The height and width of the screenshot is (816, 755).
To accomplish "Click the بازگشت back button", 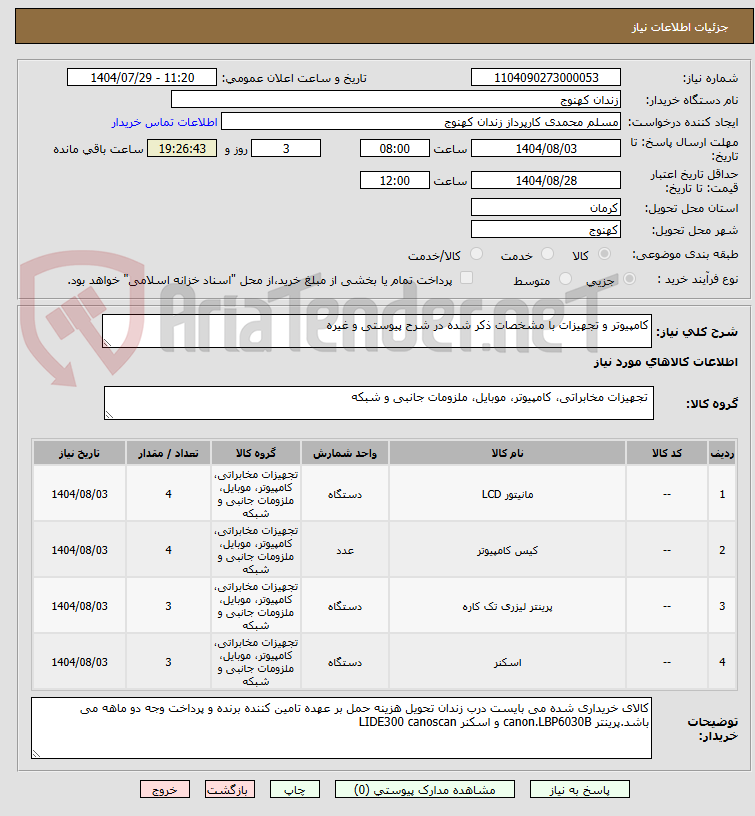I will click(229, 789).
